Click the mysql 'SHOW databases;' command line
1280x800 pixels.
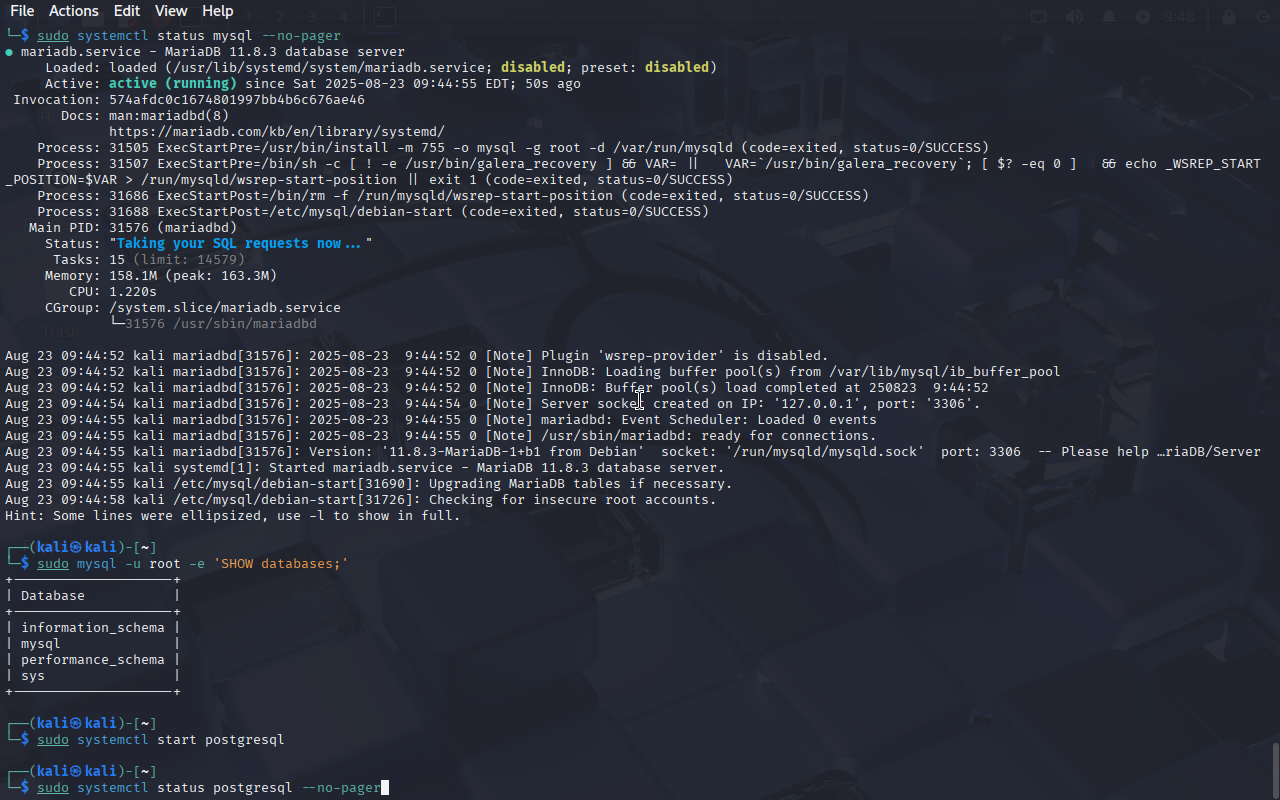tap(193, 564)
